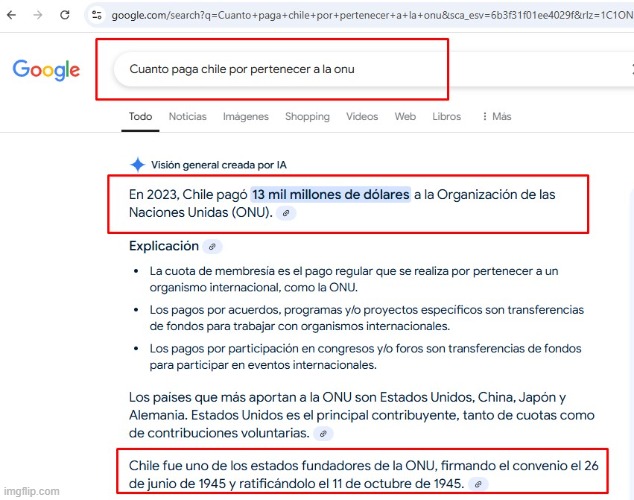Open the Libros tab
Screen dimensions: 634x500
446,116
